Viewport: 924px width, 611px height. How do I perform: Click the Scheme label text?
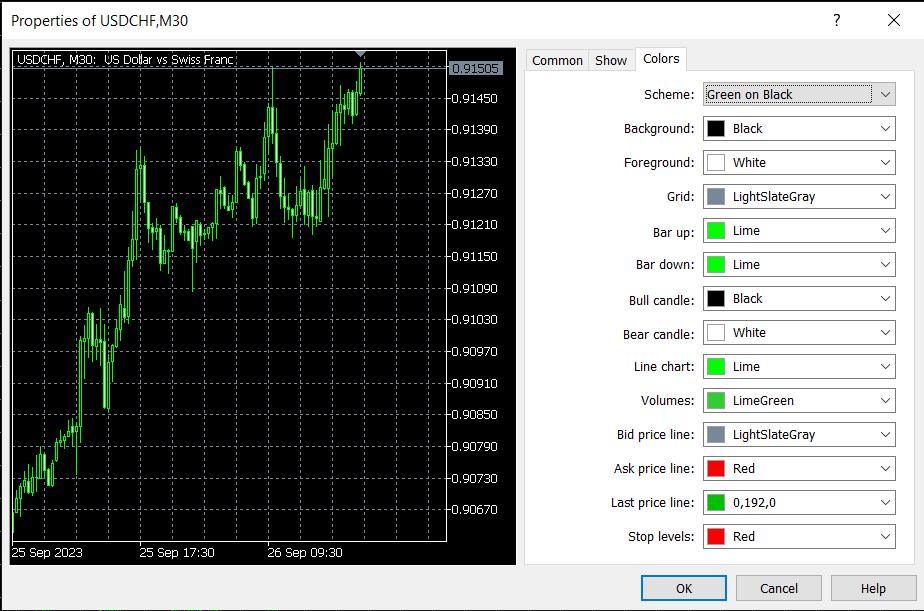pos(669,94)
